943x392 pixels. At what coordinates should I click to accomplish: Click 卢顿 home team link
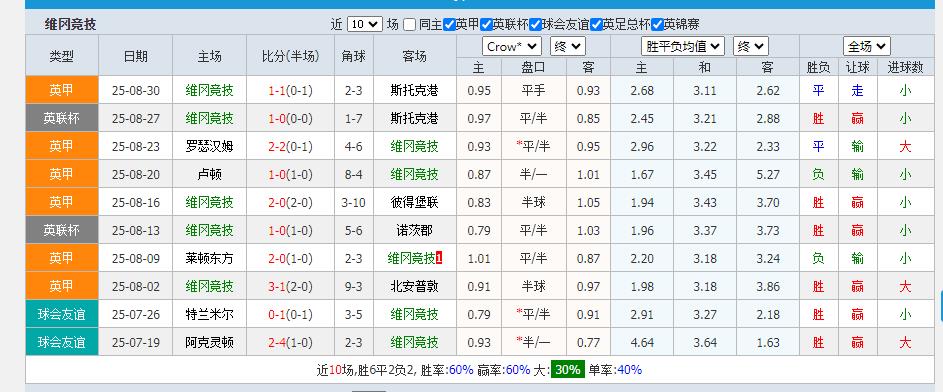[209, 174]
